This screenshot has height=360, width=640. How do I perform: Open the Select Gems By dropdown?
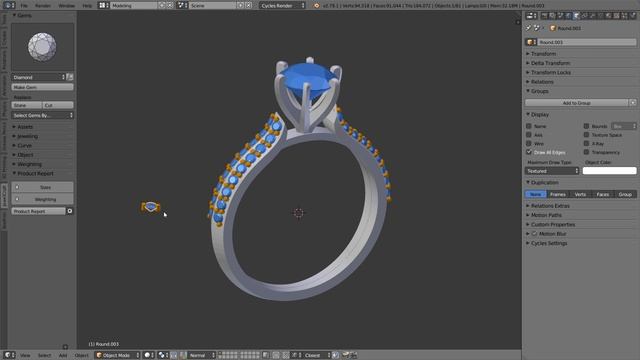point(42,115)
